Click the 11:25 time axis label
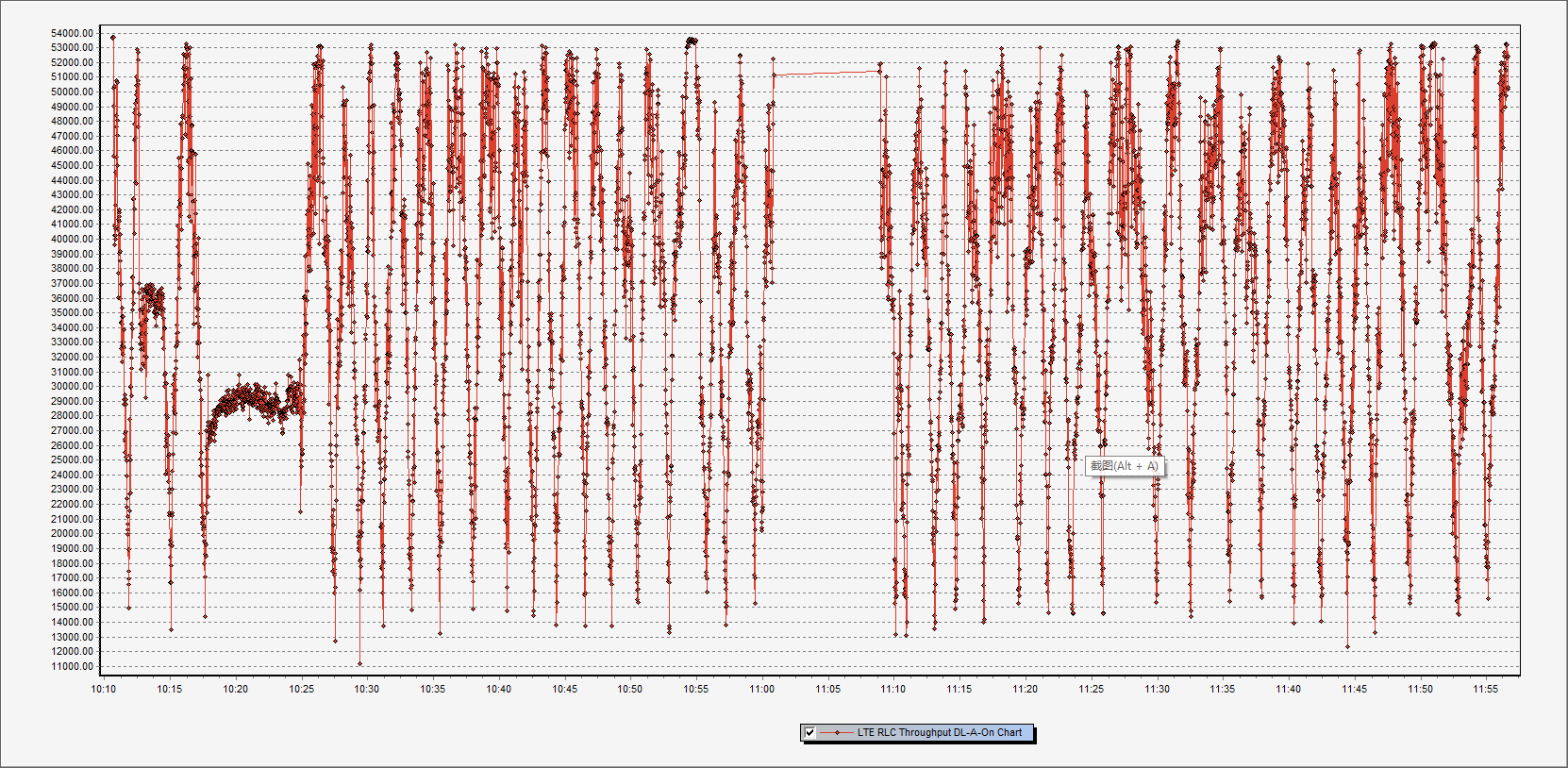The height and width of the screenshot is (768, 1568). point(1092,689)
